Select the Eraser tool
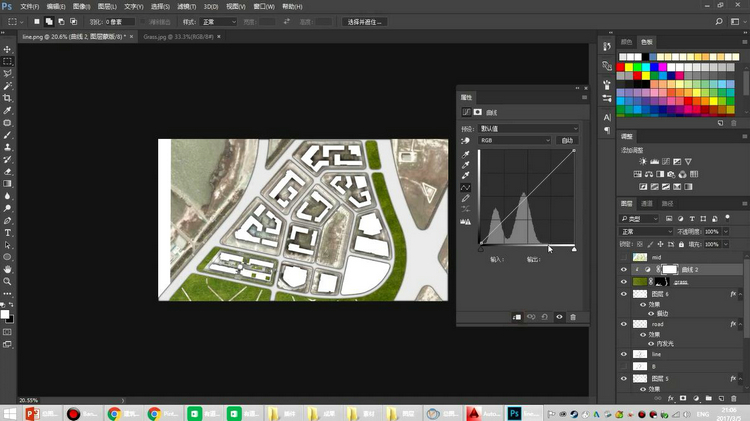 7,172
